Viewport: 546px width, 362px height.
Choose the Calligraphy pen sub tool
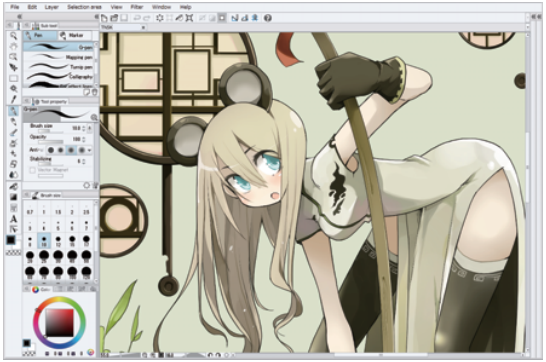pyautogui.click(x=58, y=76)
